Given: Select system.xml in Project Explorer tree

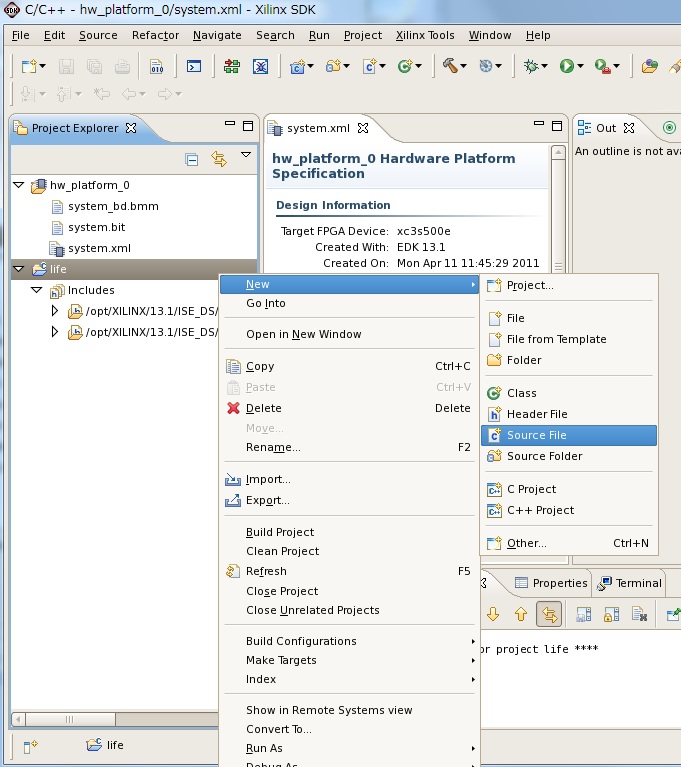Looking at the screenshot, I should (x=99, y=248).
